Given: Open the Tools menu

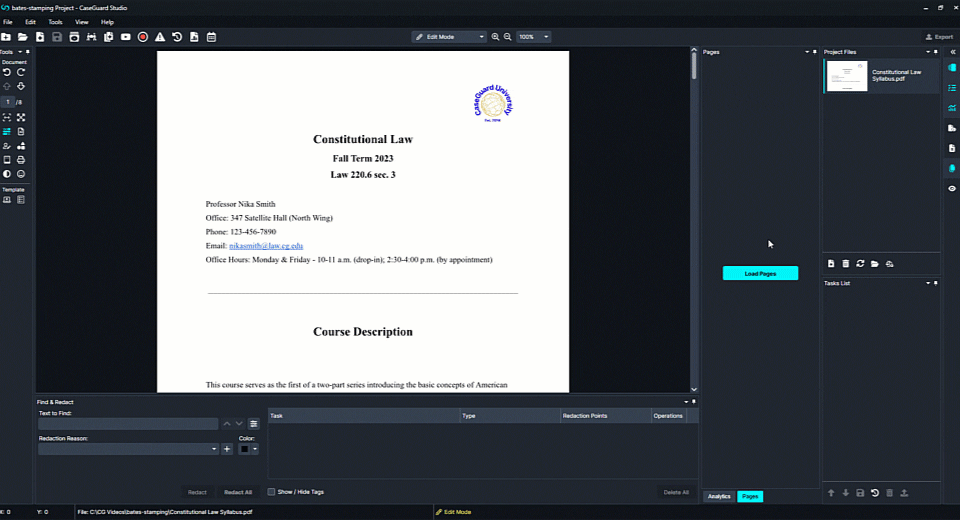Looking at the screenshot, I should pyautogui.click(x=55, y=22).
